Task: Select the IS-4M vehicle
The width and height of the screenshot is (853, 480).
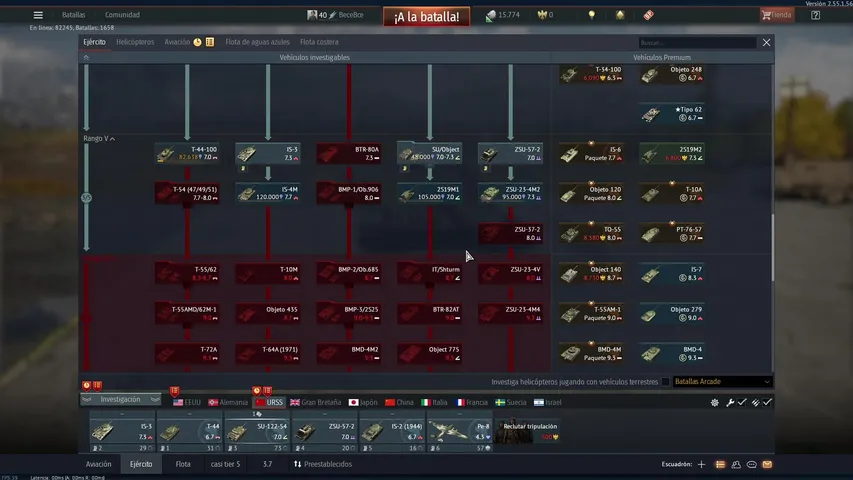Action: [x=268, y=193]
